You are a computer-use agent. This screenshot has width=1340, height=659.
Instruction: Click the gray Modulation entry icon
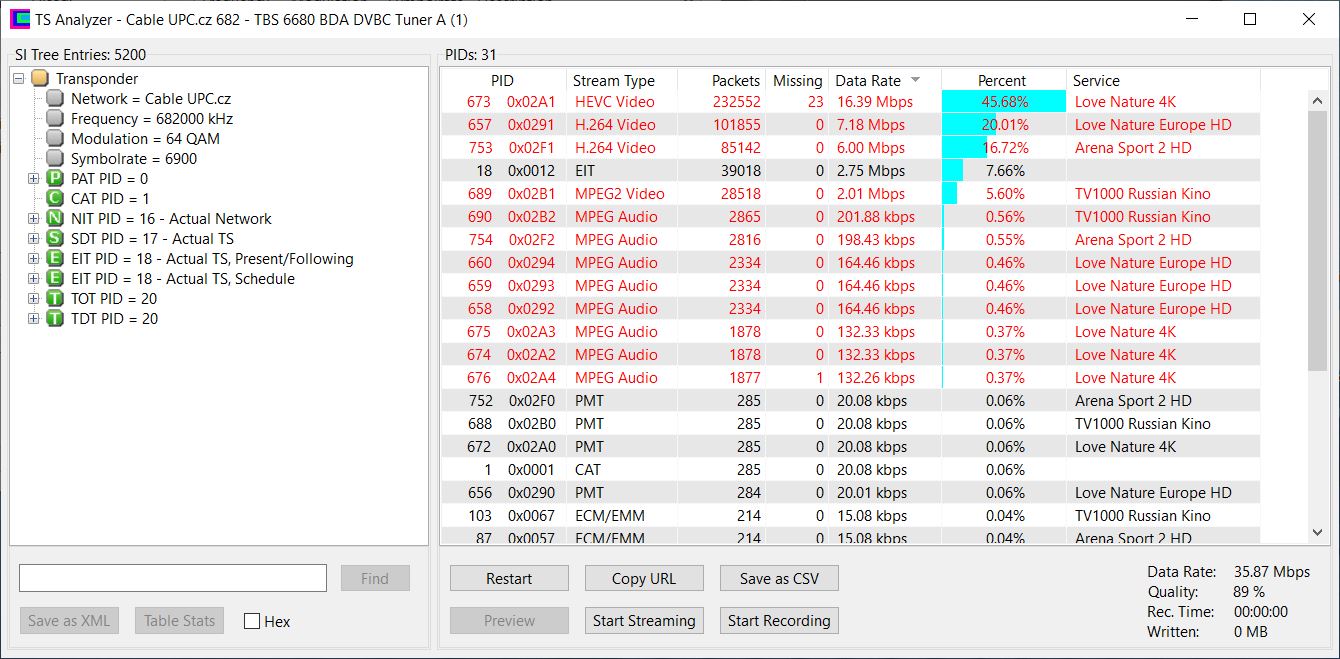55,139
